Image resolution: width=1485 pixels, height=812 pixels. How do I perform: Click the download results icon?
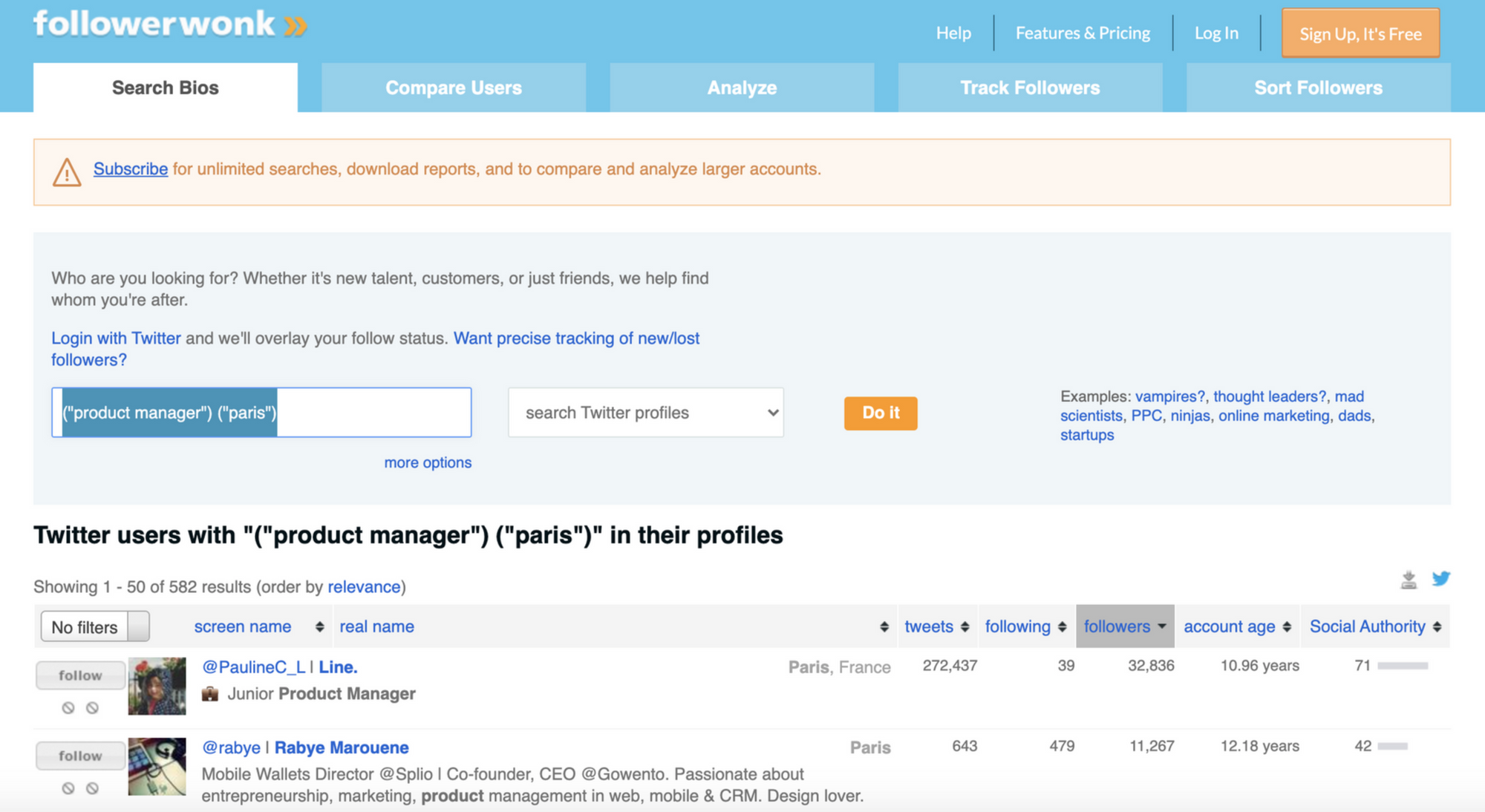click(x=1409, y=580)
